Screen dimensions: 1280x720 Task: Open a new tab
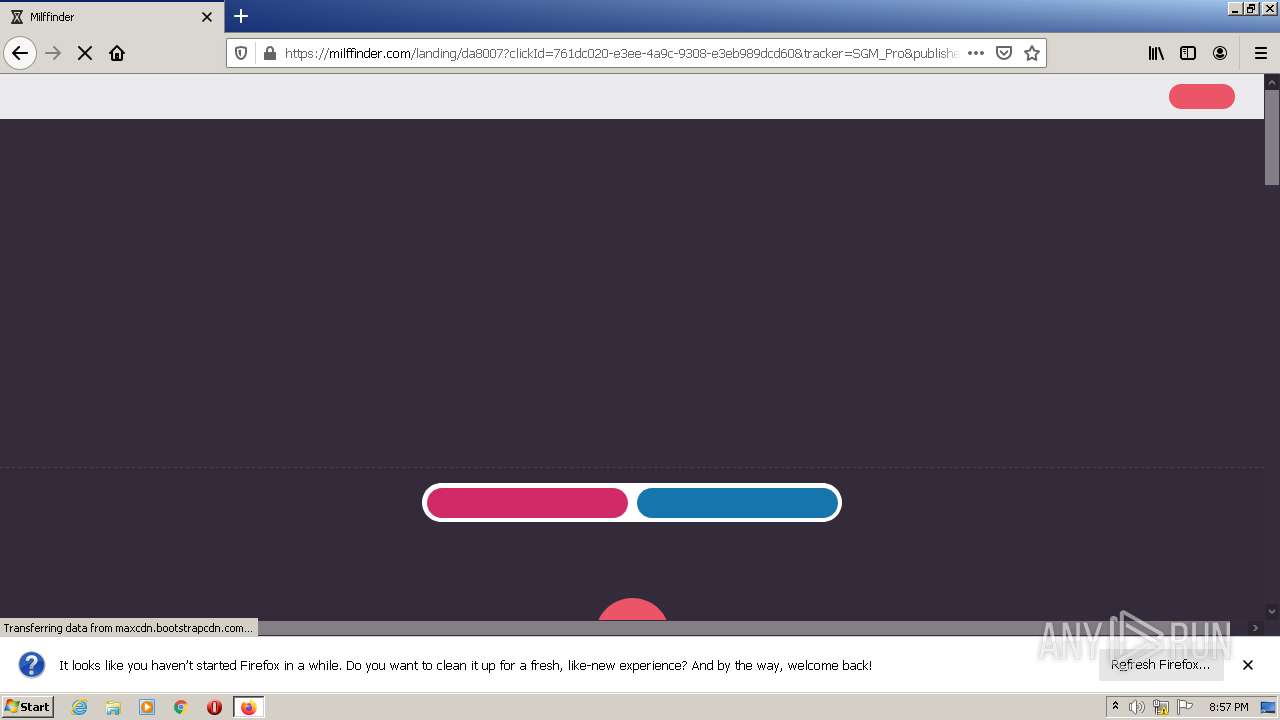pos(241,16)
